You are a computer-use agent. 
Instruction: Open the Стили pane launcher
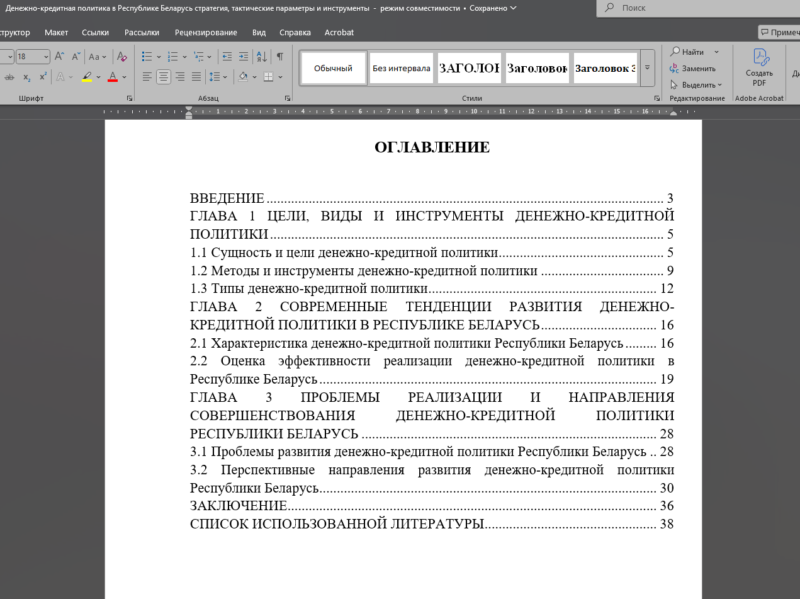[x=657, y=98]
